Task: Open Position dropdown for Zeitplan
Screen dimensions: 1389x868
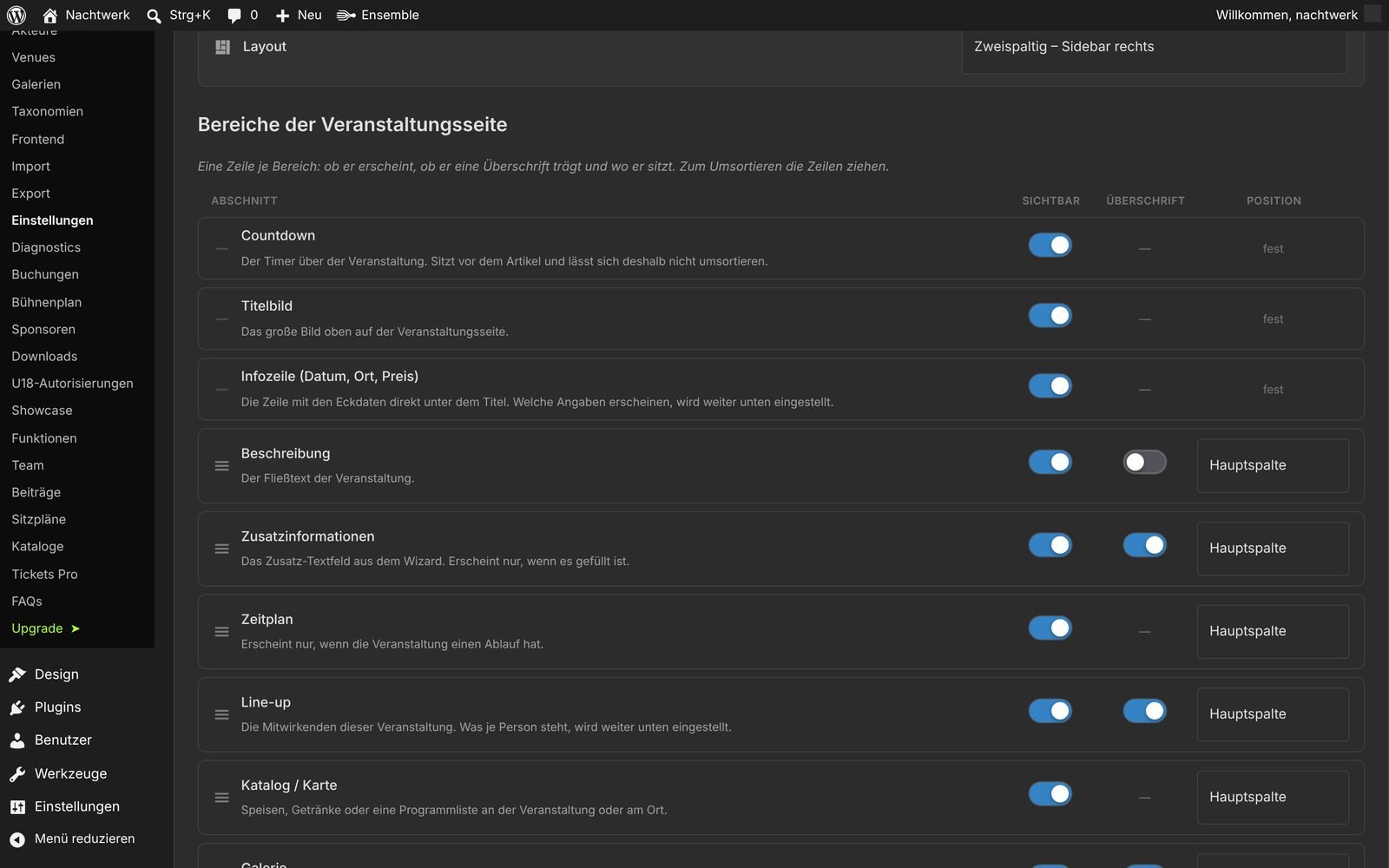Action: pos(1273,631)
